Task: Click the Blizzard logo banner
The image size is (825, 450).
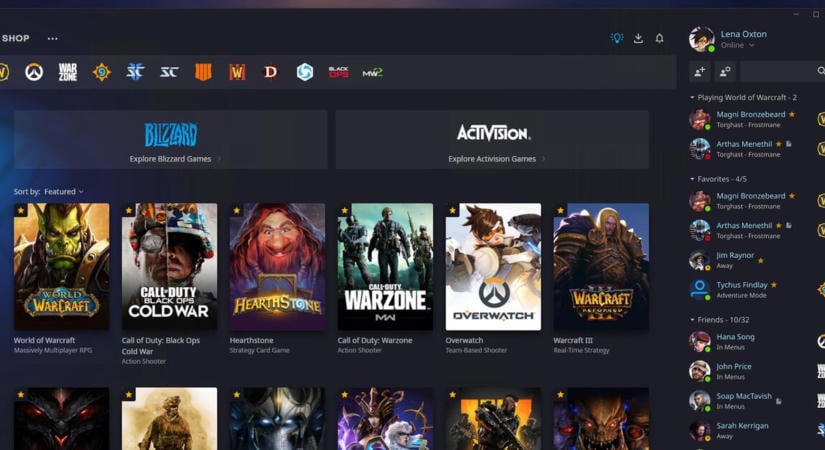Action: [x=171, y=134]
